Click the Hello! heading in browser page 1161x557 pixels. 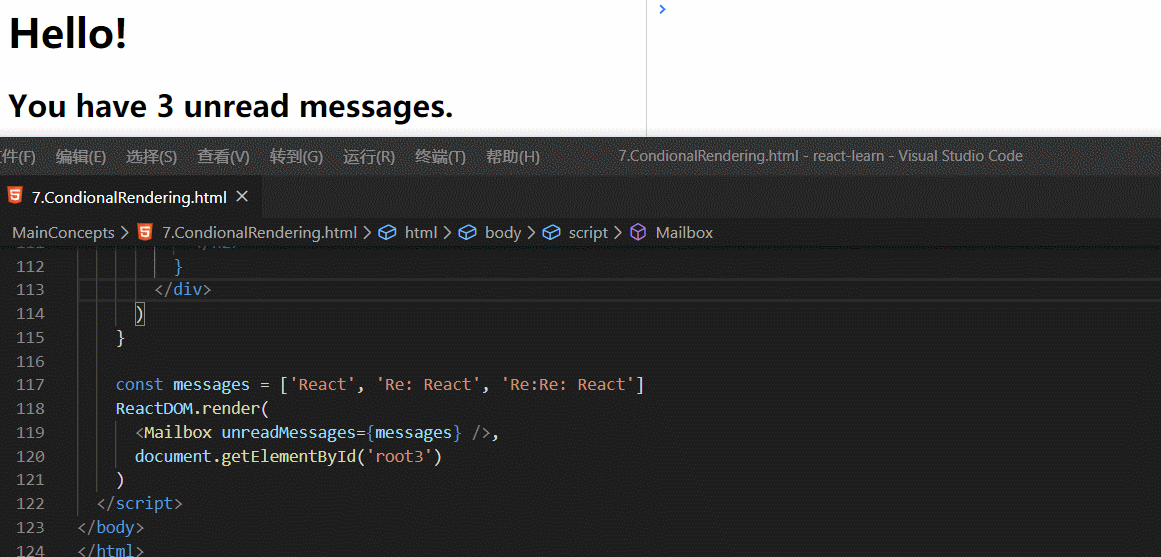(x=68, y=34)
